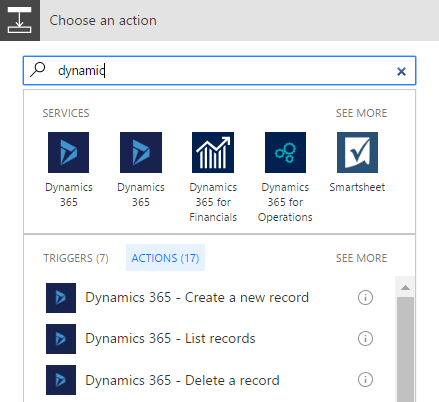
Task: Choose the Smartsheet service icon
Action: pyautogui.click(x=357, y=152)
